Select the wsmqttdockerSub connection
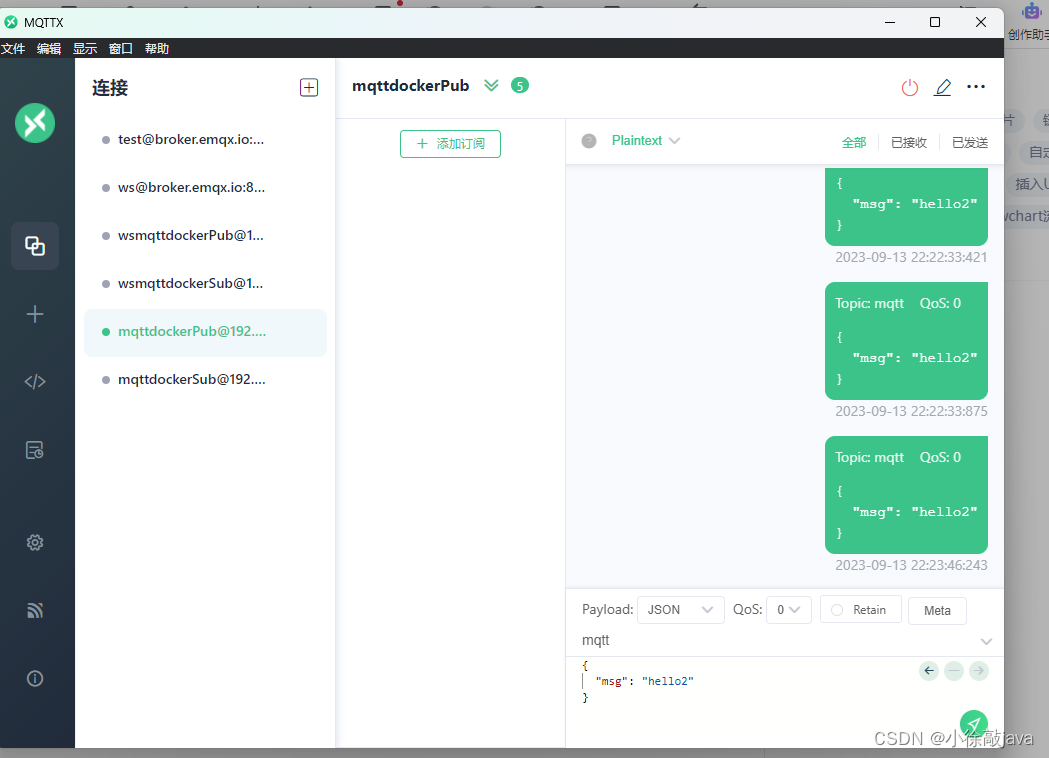Screen dimensions: 1049x758 tap(205, 284)
